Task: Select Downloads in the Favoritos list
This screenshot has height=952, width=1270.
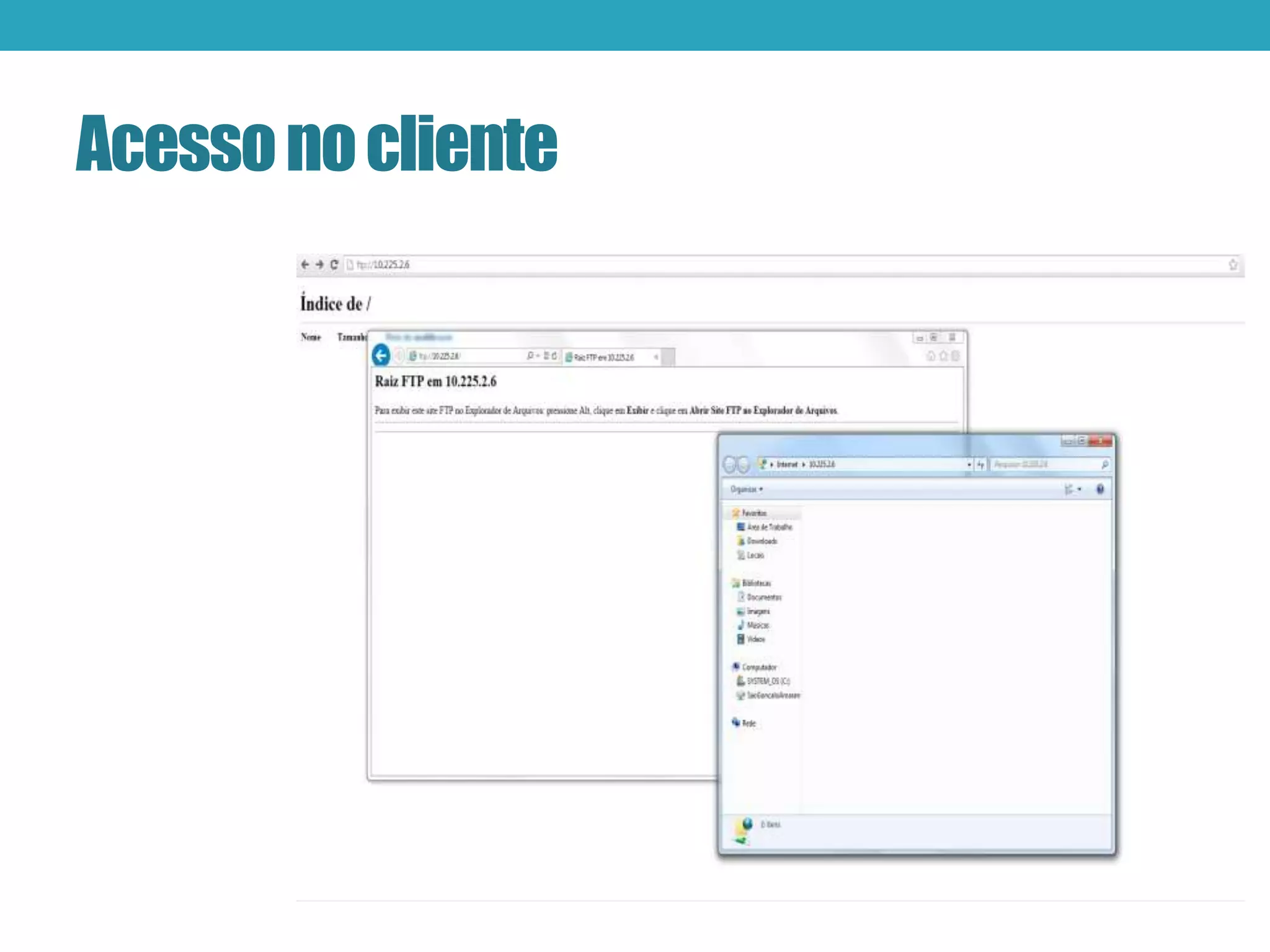Action: (x=762, y=541)
